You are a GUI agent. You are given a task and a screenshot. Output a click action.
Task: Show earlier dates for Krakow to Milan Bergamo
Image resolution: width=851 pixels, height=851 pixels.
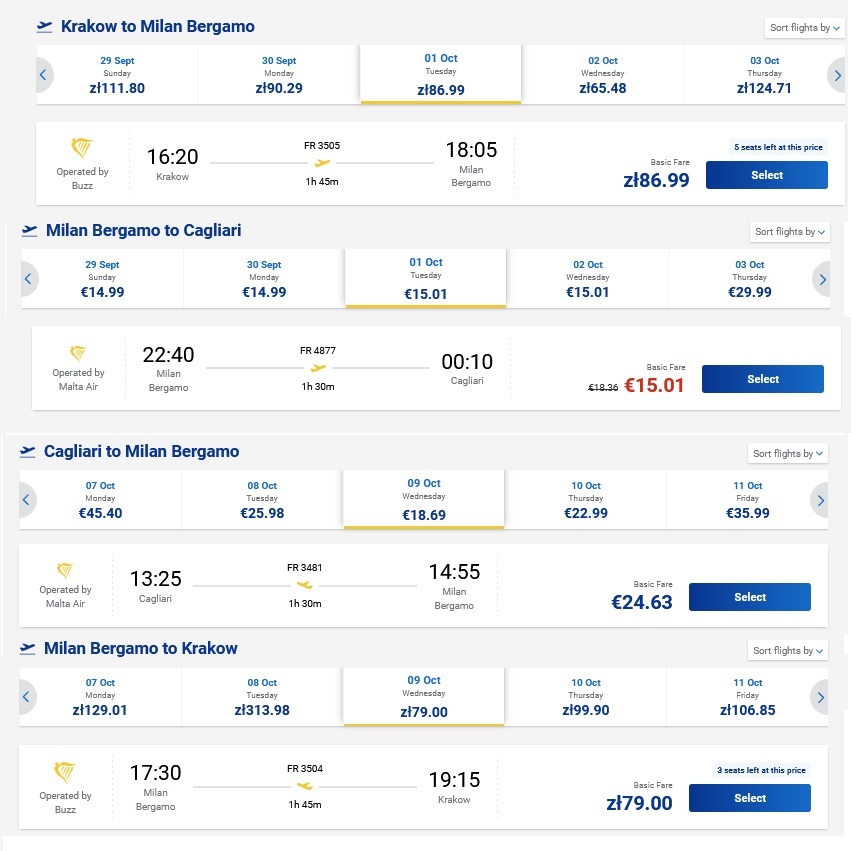coord(44,75)
